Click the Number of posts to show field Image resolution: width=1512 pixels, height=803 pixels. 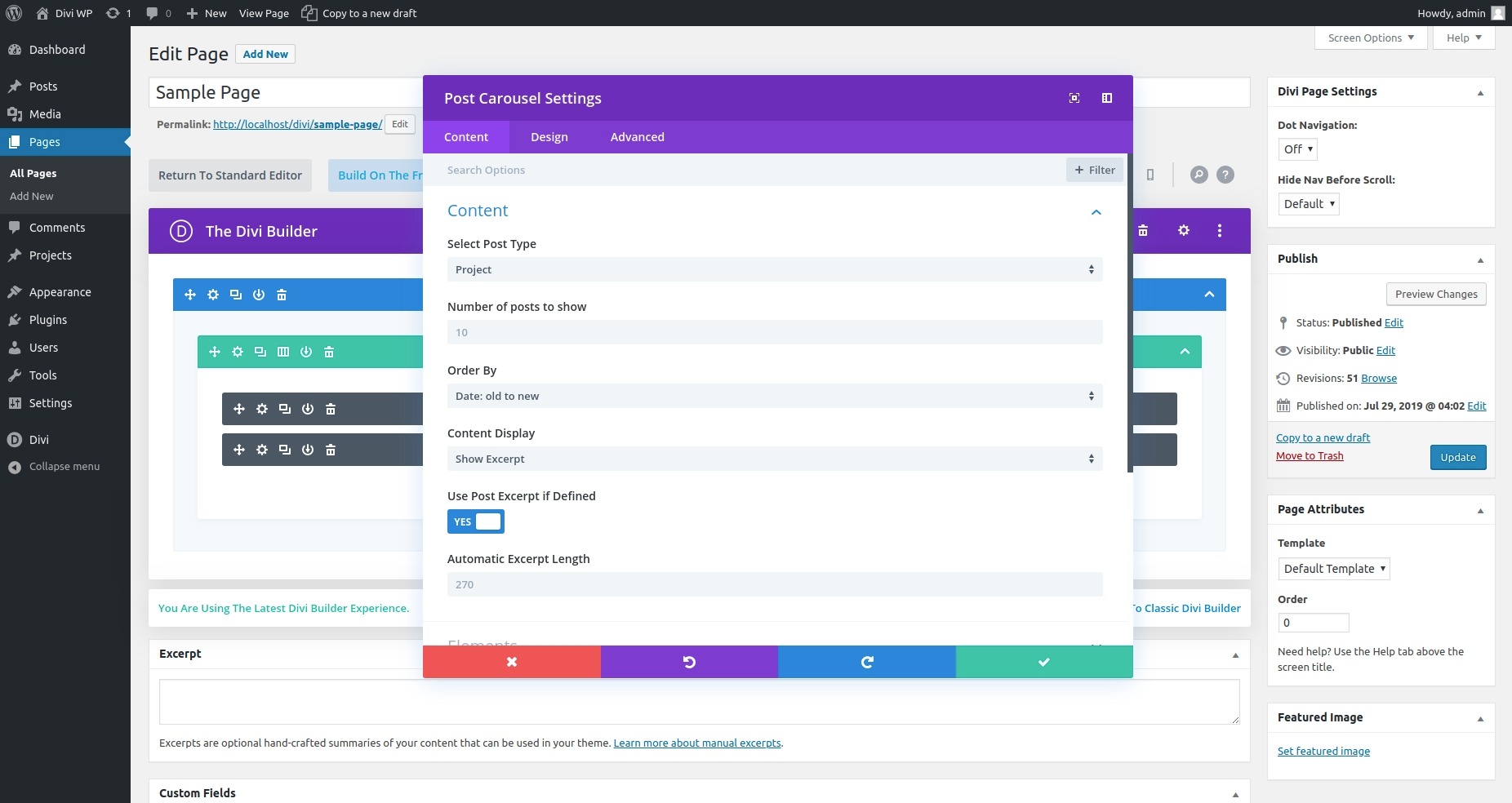point(774,332)
